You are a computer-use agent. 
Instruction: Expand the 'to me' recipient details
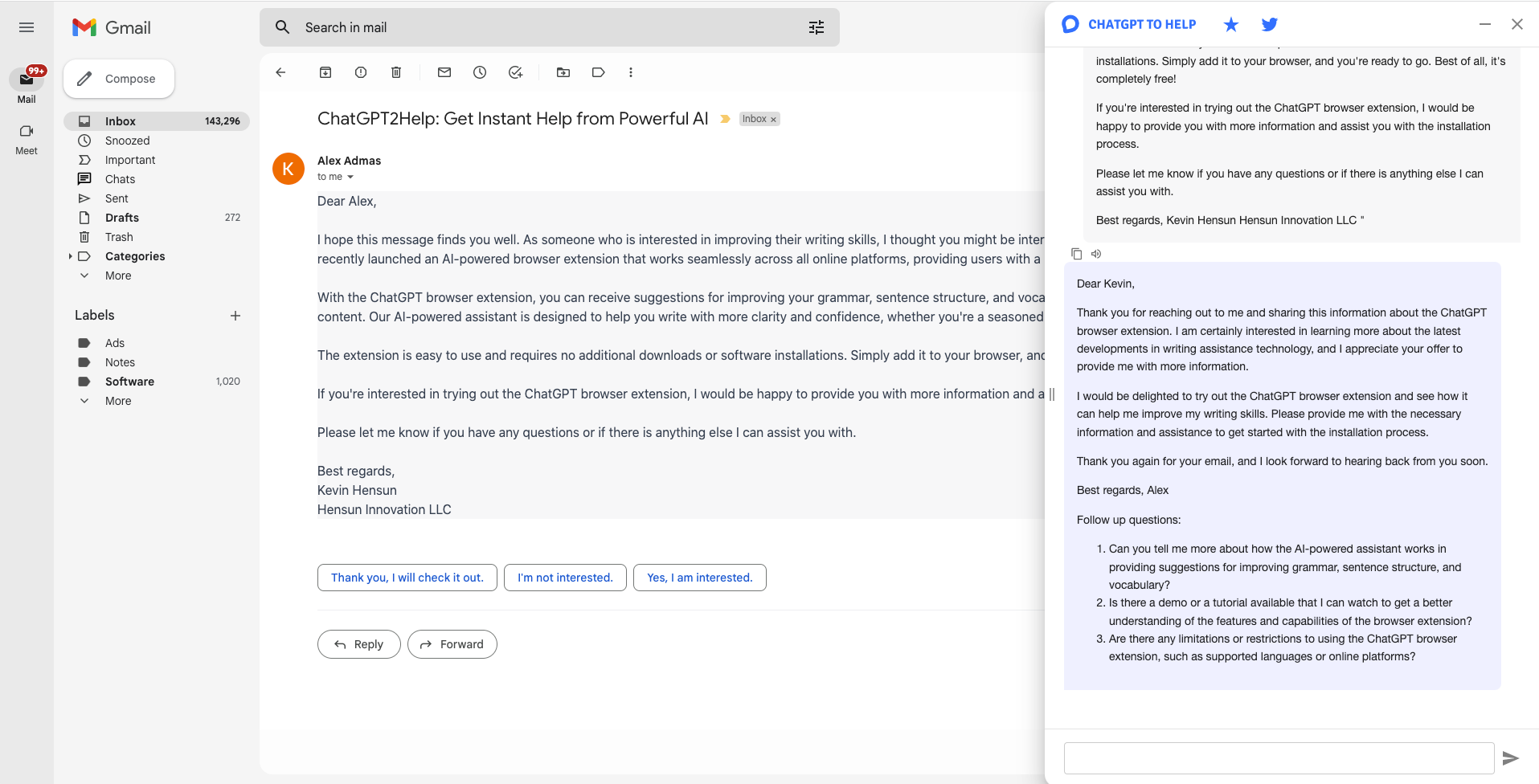tap(350, 177)
